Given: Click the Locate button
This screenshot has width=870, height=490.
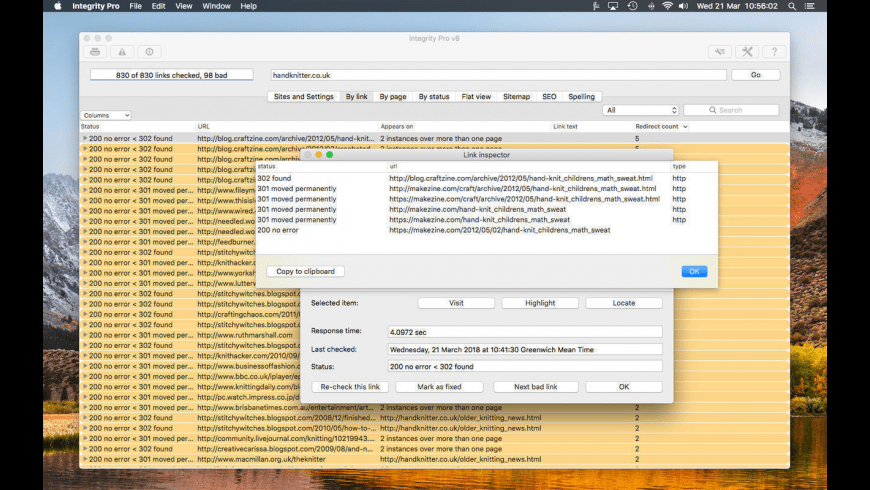Looking at the screenshot, I should (x=624, y=303).
